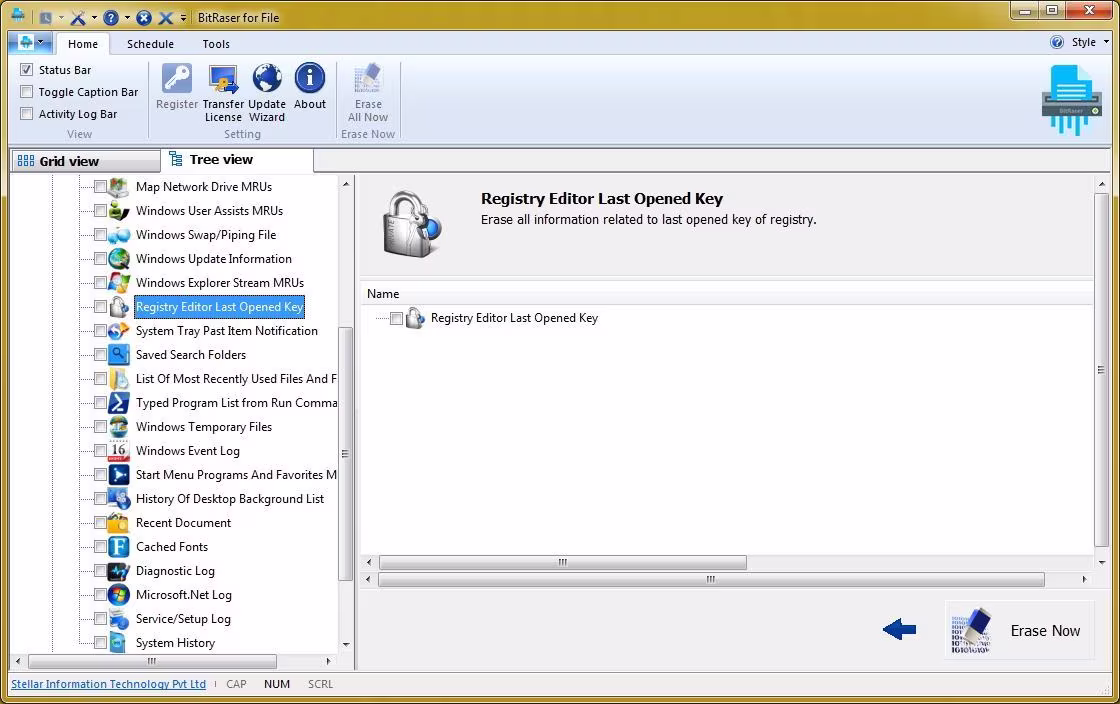Click the plain blue X quick-access icon

166,17
